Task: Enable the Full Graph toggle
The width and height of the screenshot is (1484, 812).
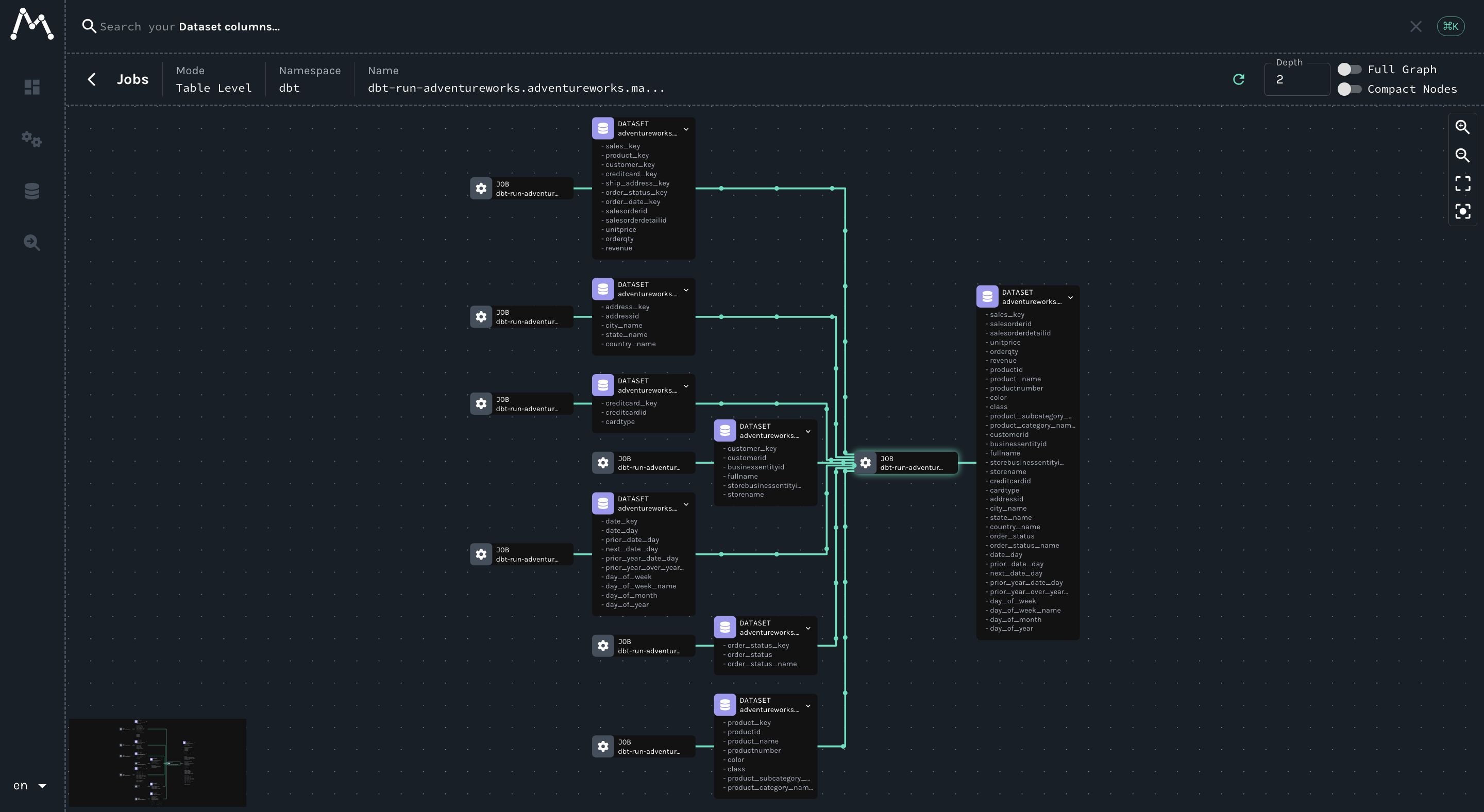Action: tap(1348, 70)
